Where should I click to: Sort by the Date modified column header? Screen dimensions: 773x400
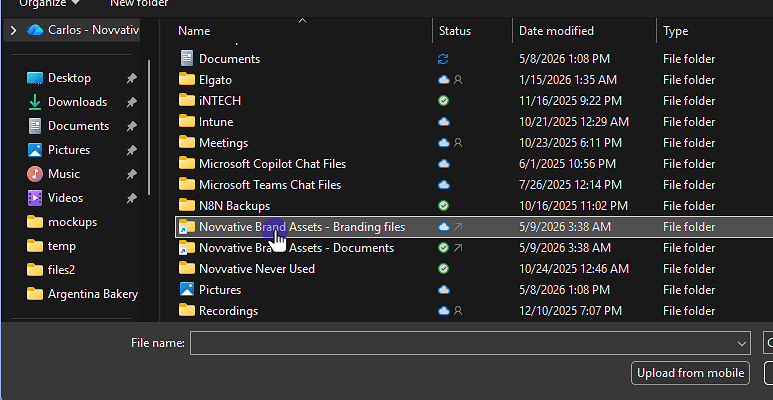tap(556, 31)
